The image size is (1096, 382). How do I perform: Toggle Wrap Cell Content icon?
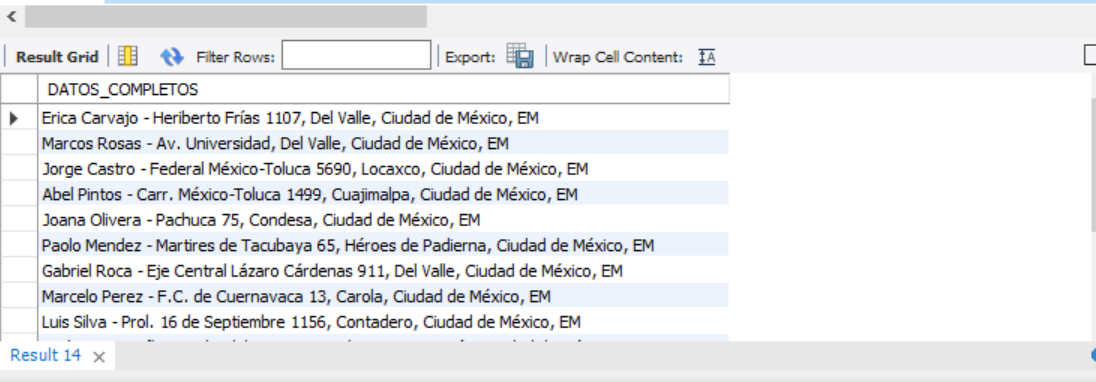click(707, 57)
